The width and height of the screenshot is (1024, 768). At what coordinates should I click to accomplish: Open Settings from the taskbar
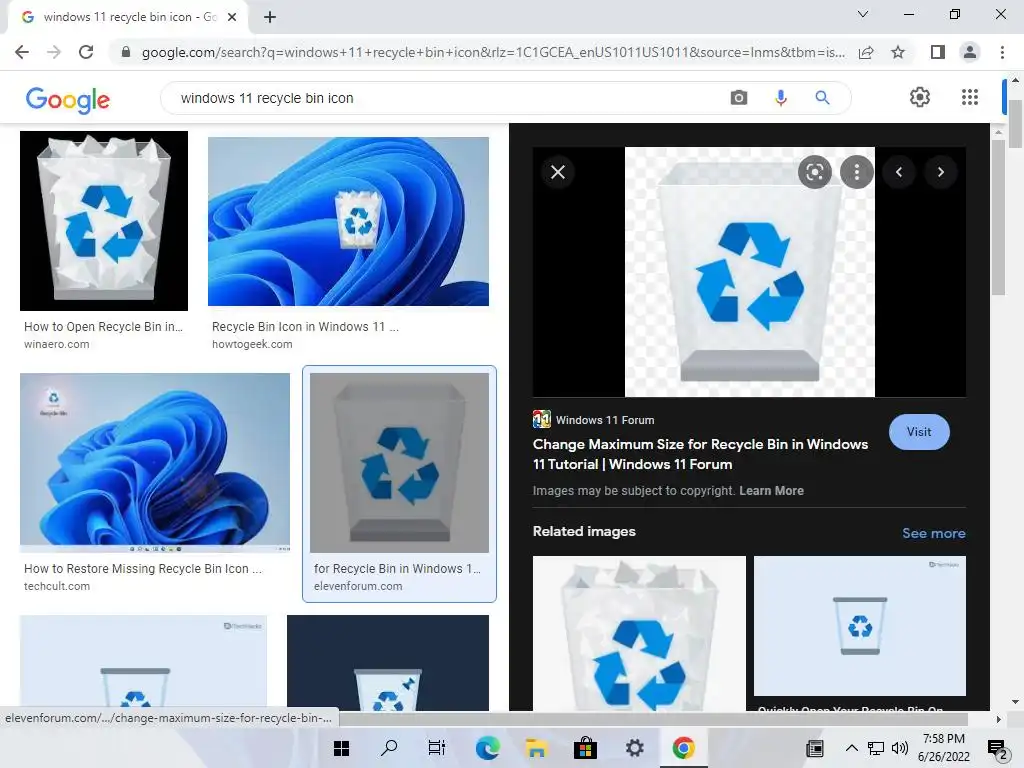pos(634,748)
